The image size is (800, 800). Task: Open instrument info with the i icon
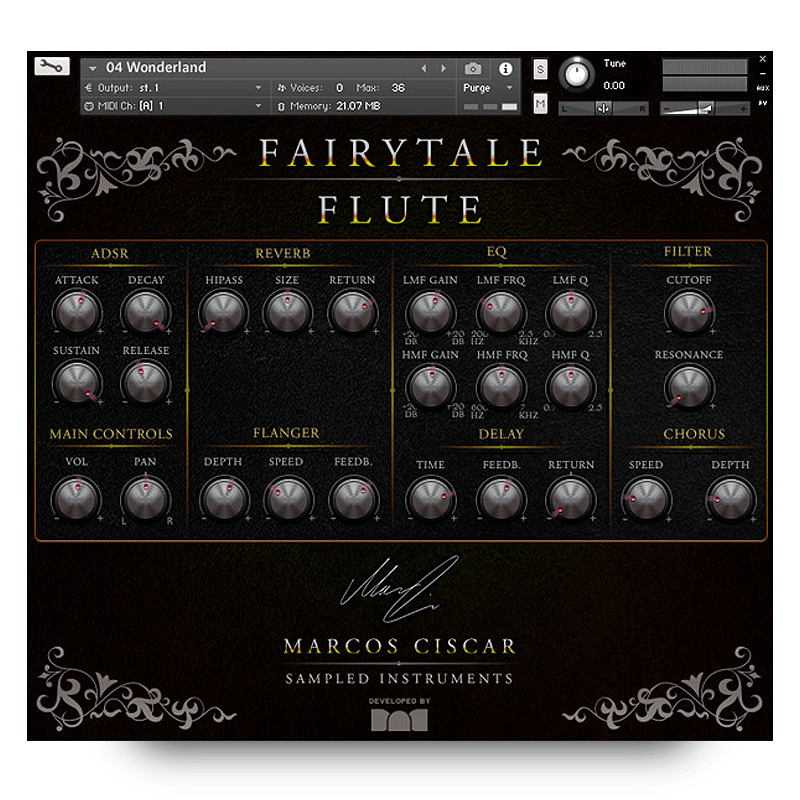pyautogui.click(x=507, y=68)
